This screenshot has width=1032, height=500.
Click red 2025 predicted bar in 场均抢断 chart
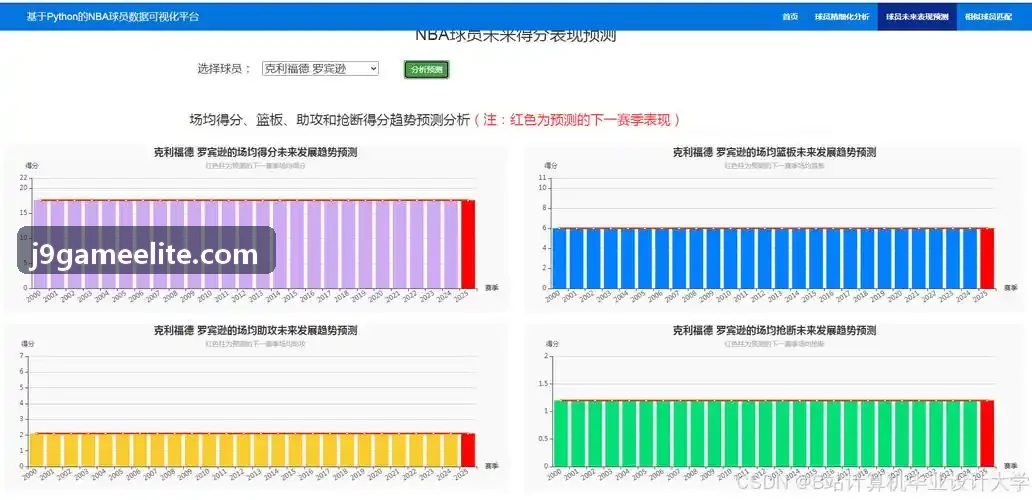(x=987, y=434)
